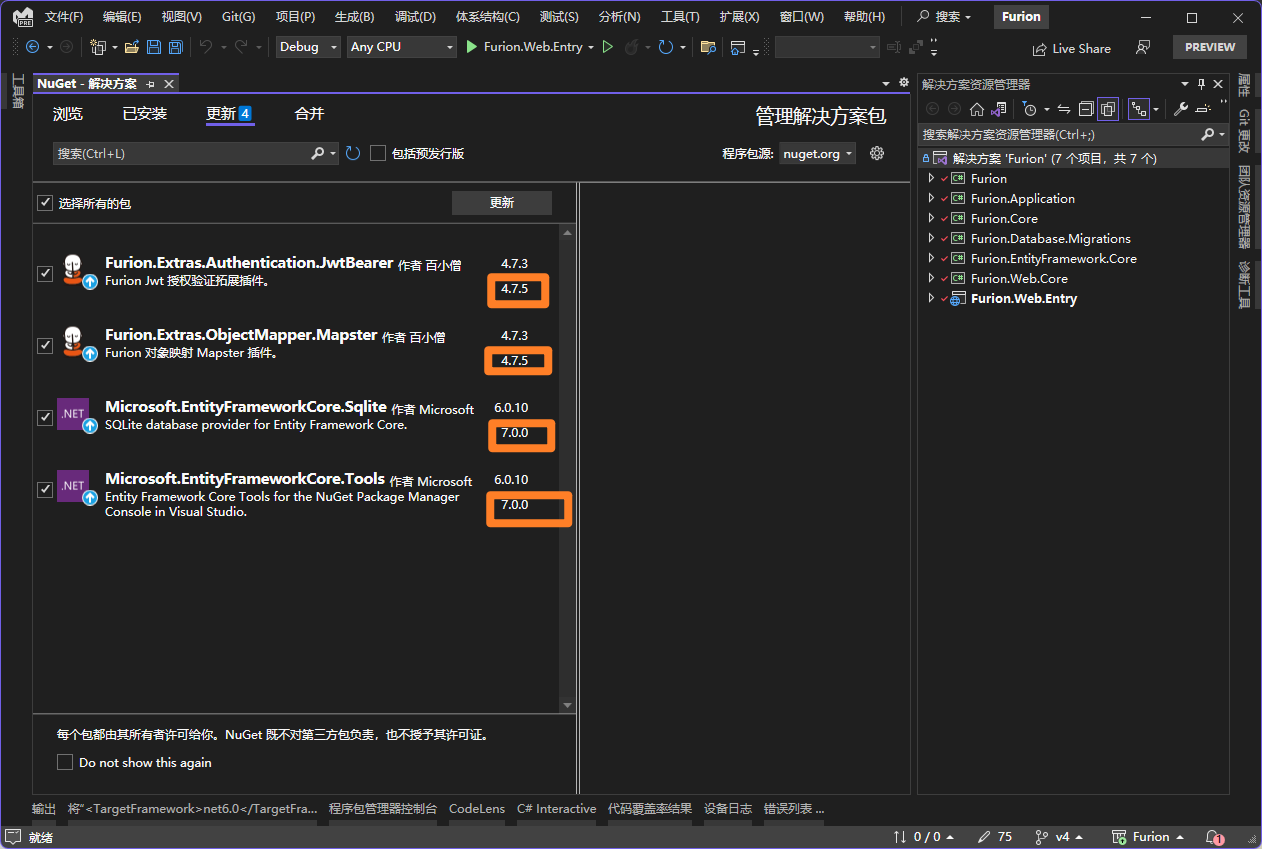The height and width of the screenshot is (849, 1262).
Task: Click the feedback person icon
Action: coord(1143,47)
